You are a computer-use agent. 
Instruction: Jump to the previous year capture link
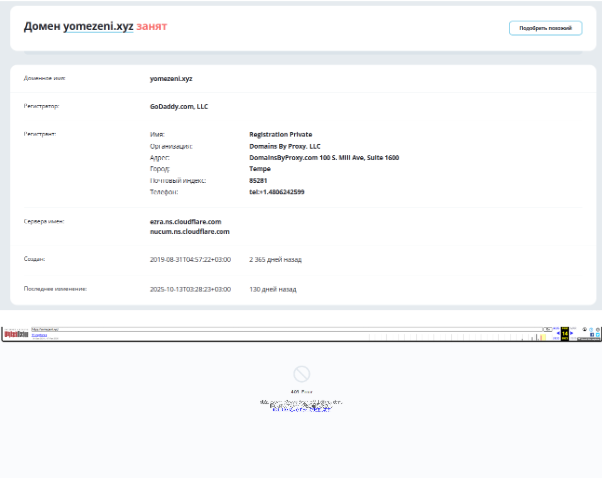tap(556, 339)
